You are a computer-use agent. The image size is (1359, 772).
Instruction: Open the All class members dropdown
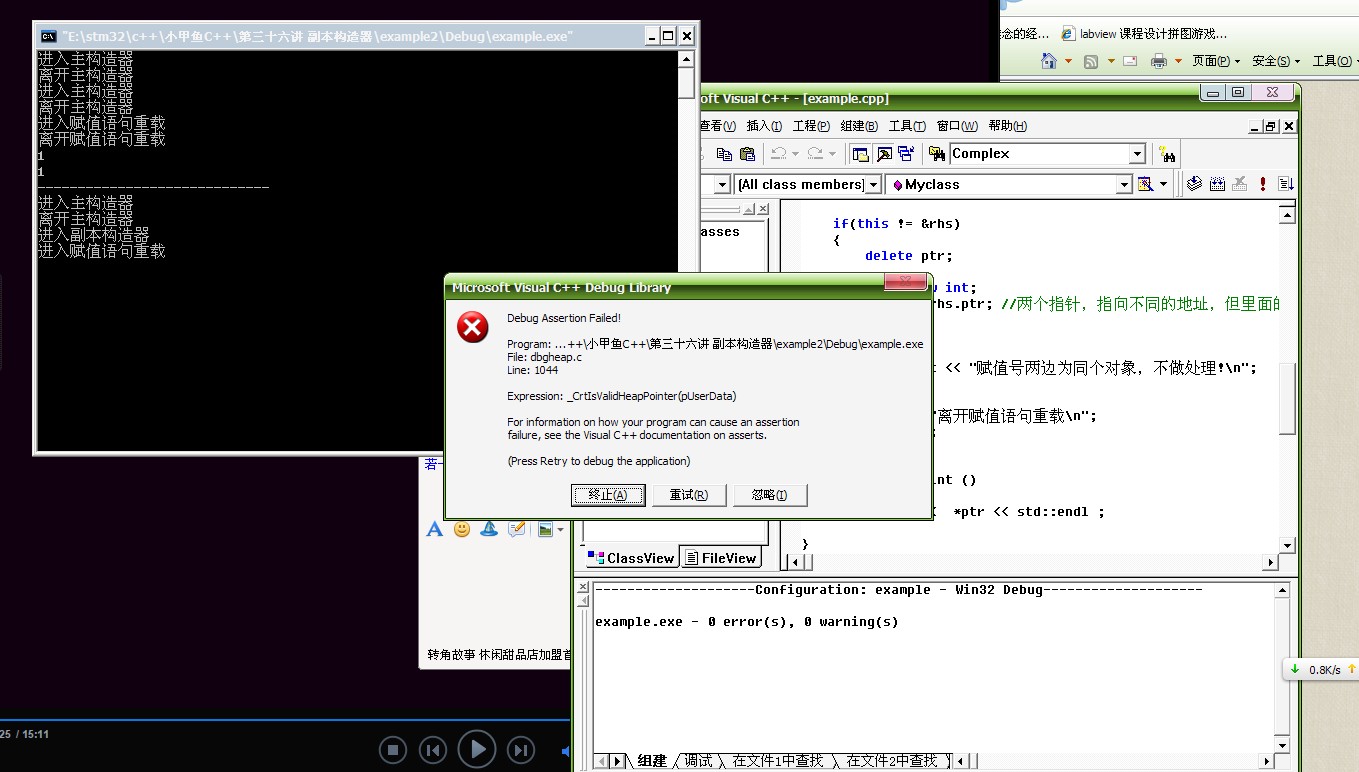click(x=873, y=185)
